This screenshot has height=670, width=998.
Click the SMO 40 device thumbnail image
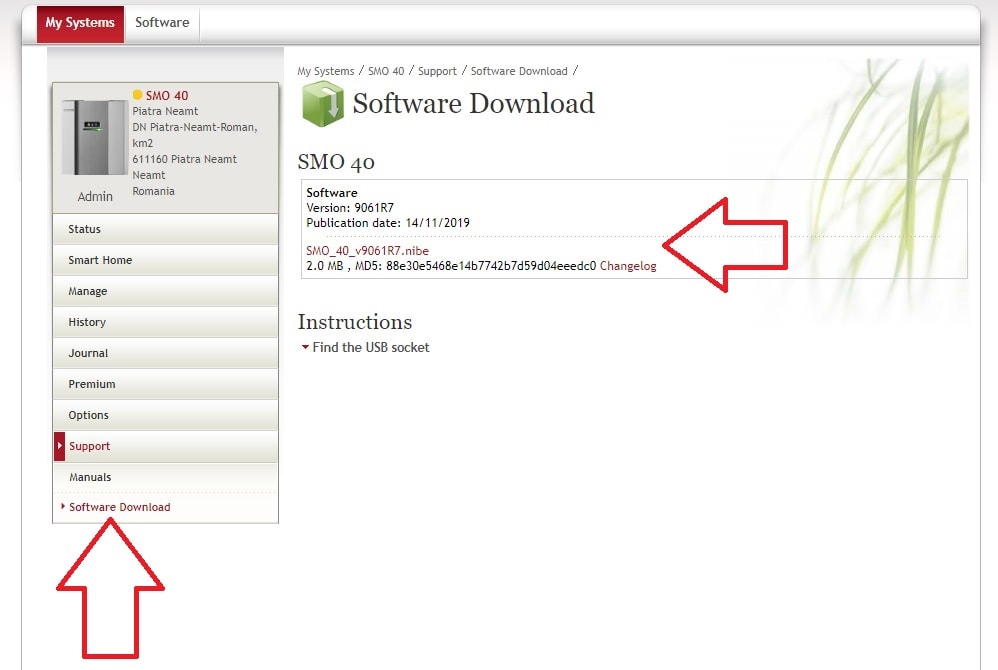click(94, 138)
